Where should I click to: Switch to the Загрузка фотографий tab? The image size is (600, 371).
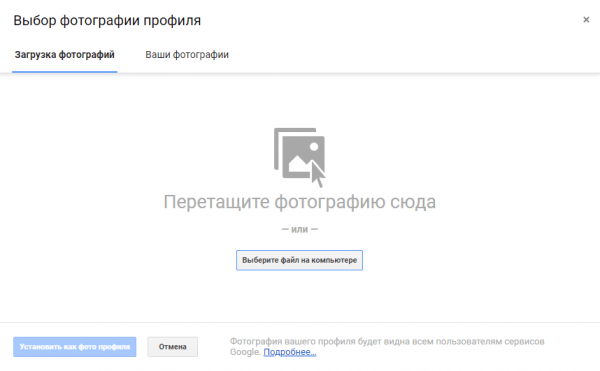click(x=65, y=55)
